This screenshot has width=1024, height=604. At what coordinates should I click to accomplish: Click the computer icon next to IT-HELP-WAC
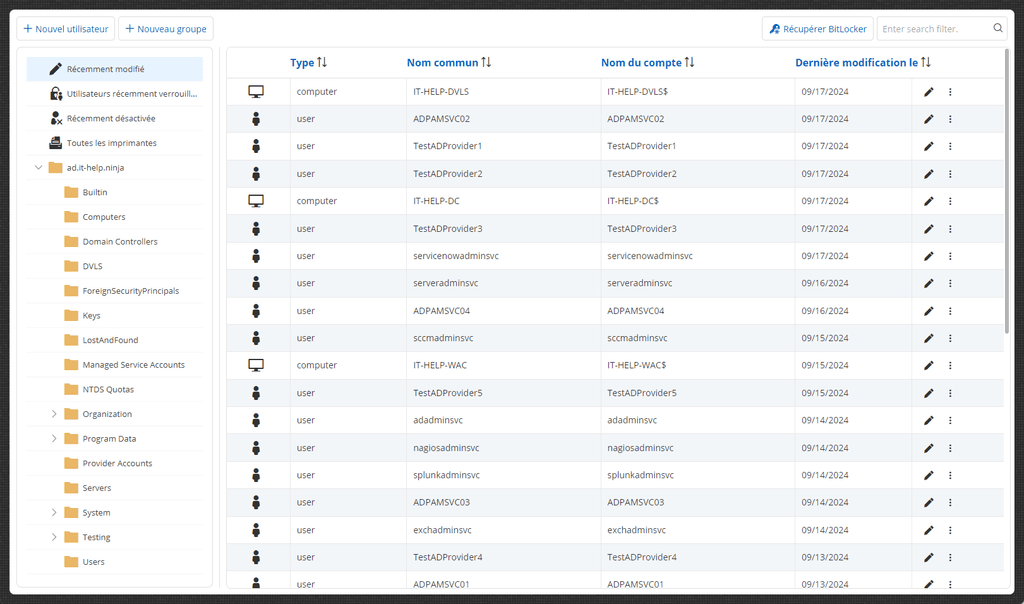click(256, 364)
